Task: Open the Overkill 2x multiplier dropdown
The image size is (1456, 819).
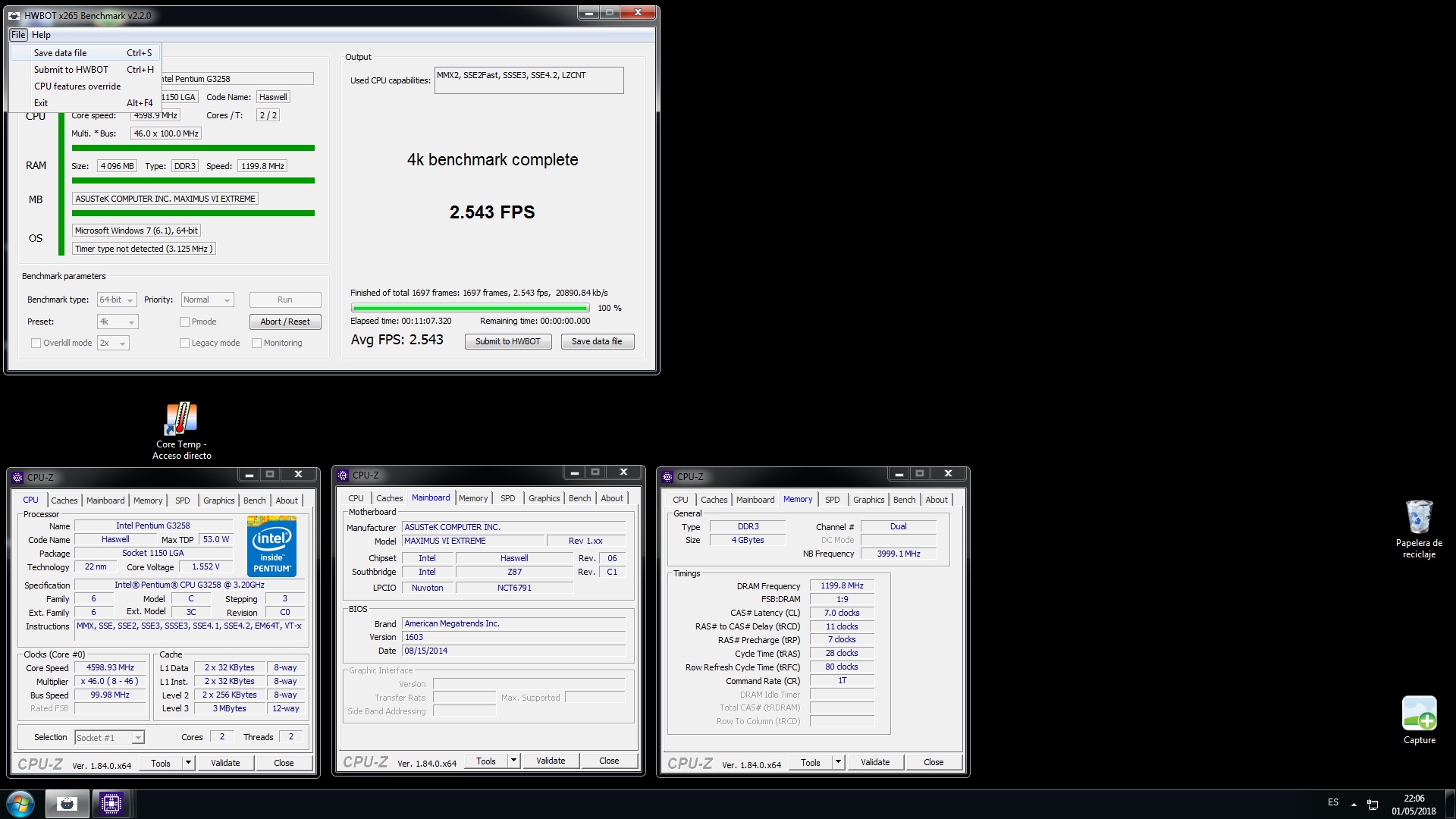Action: 113,343
